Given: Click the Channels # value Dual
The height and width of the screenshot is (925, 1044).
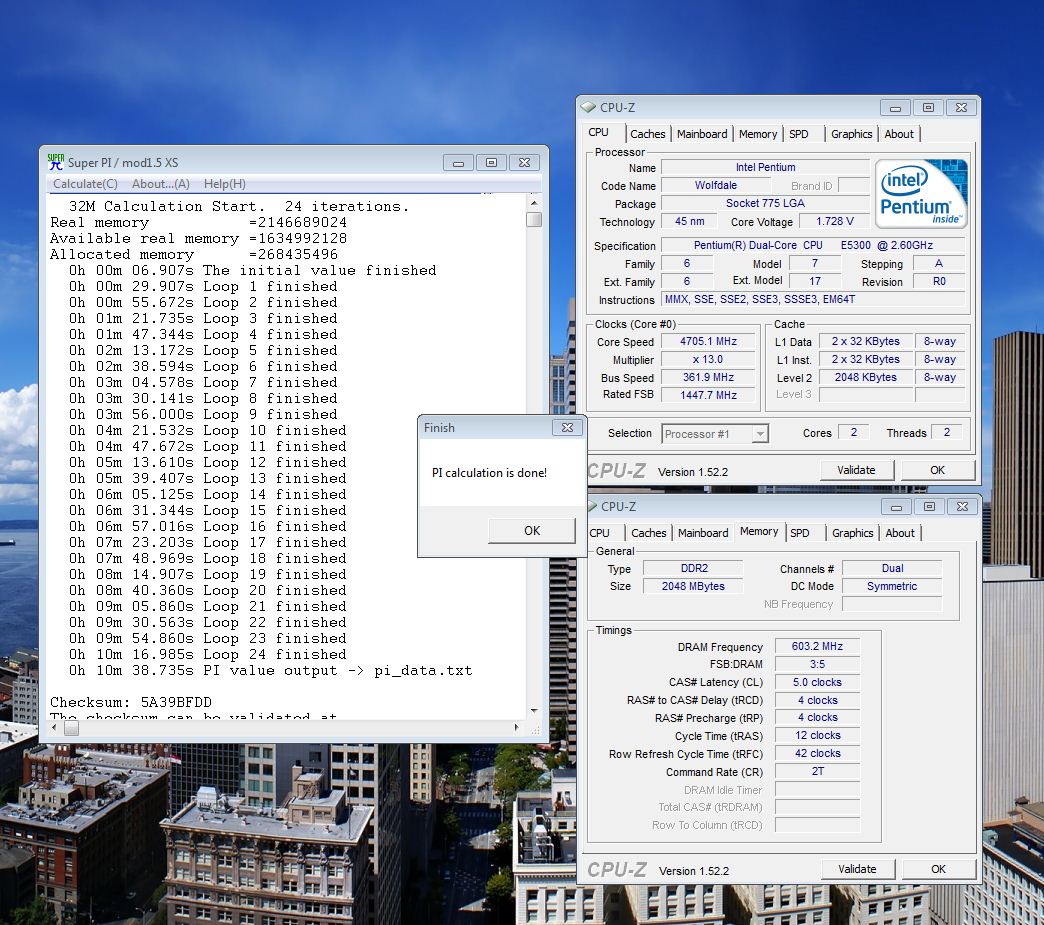Looking at the screenshot, I should pos(892,569).
